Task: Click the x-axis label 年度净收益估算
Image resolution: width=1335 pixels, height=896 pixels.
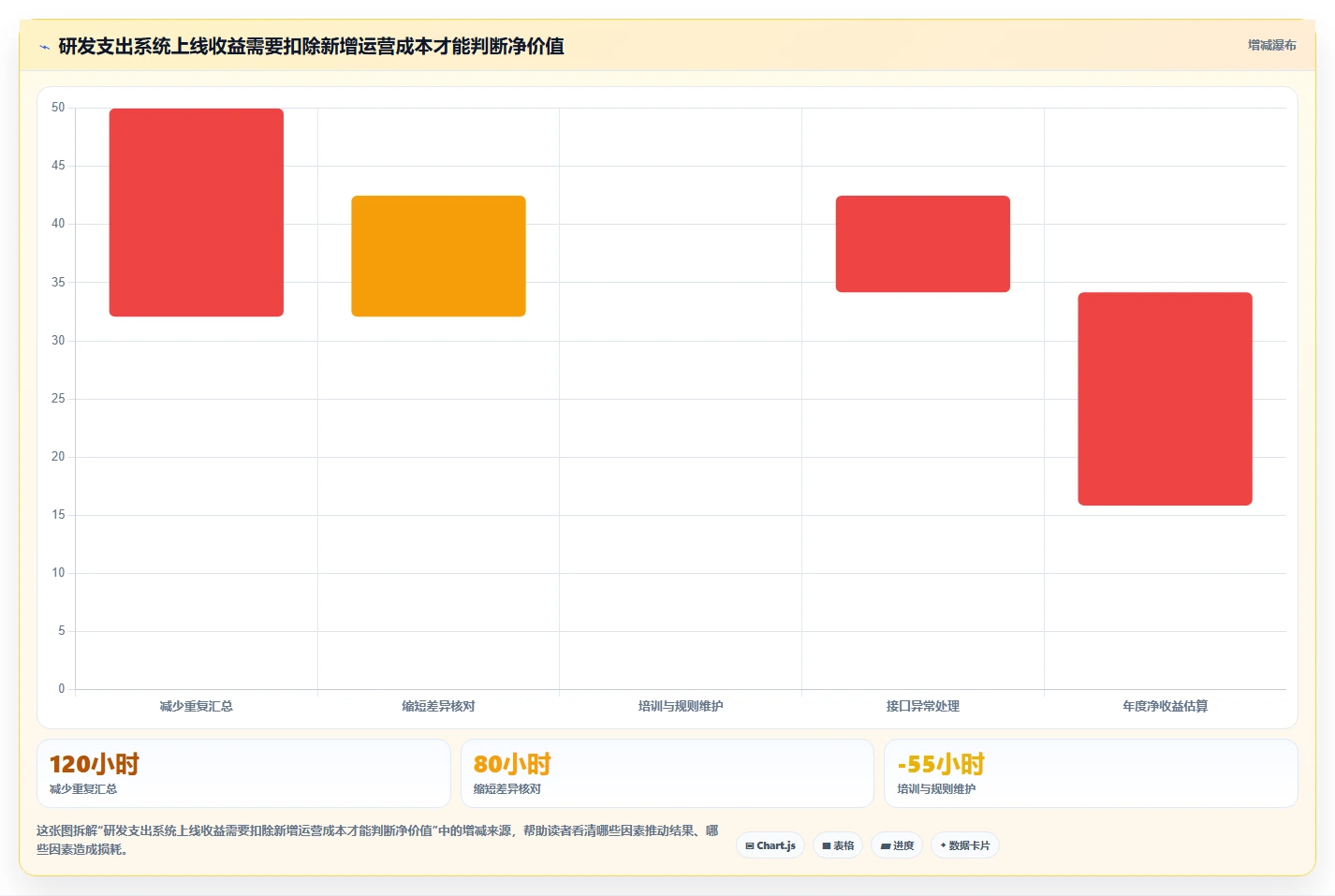Action: tap(1165, 706)
